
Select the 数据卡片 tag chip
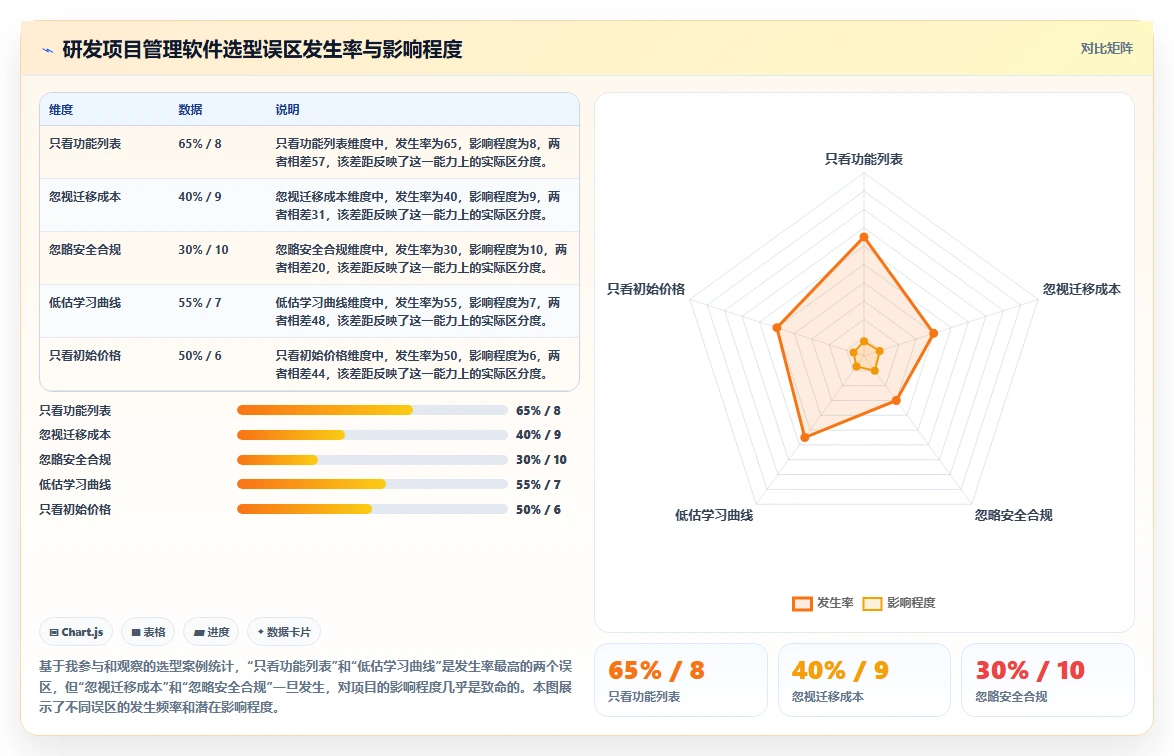(284, 632)
